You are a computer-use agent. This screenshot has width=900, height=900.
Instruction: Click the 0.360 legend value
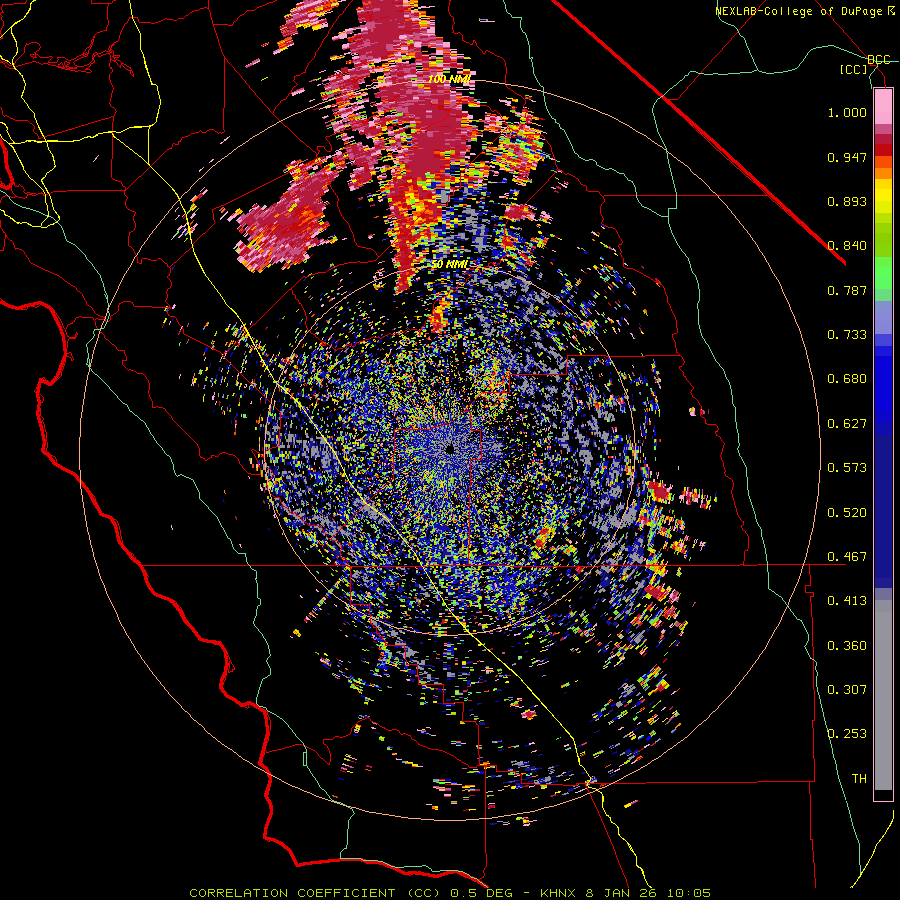(847, 646)
